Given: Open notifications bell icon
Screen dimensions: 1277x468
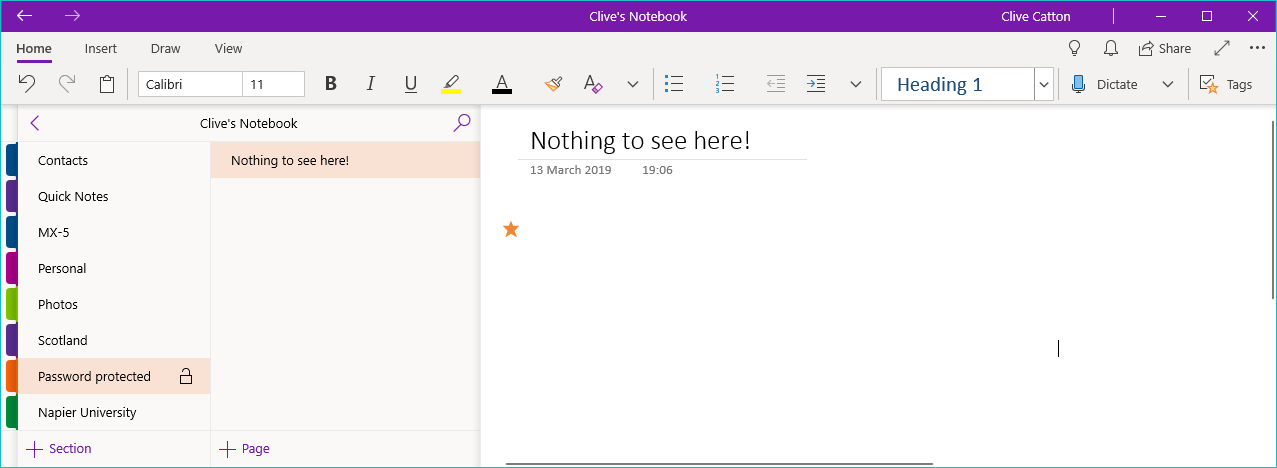Looking at the screenshot, I should [x=1110, y=48].
